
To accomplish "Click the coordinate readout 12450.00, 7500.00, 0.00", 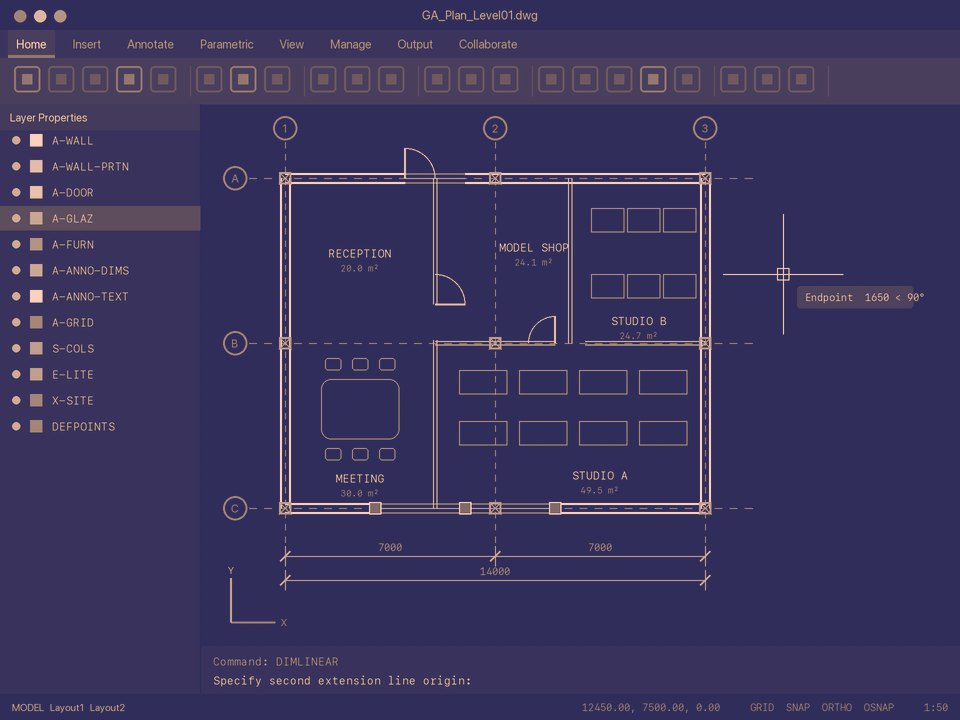I will [x=651, y=708].
